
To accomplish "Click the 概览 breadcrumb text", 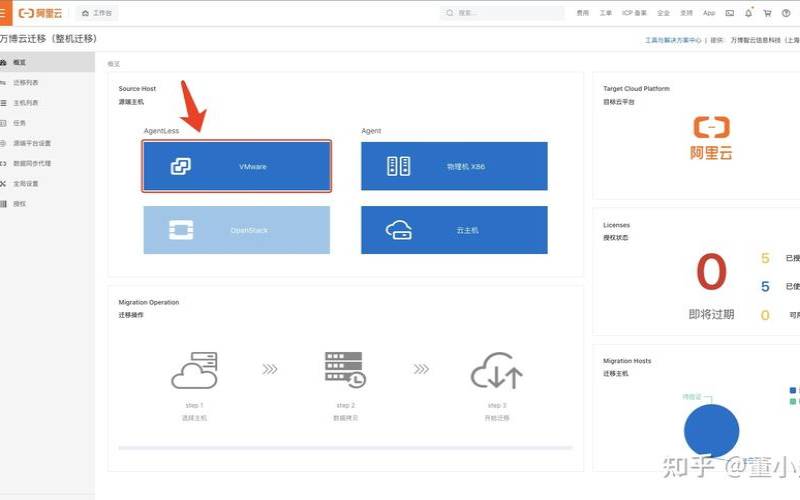I will pyautogui.click(x=114, y=64).
